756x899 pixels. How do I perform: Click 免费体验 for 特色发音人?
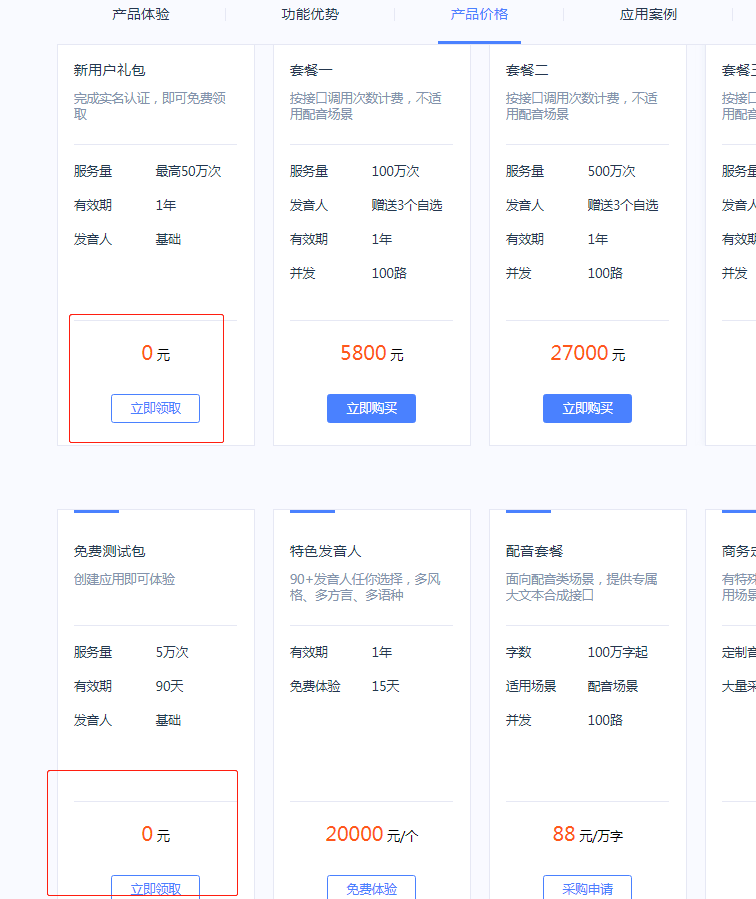coord(371,888)
